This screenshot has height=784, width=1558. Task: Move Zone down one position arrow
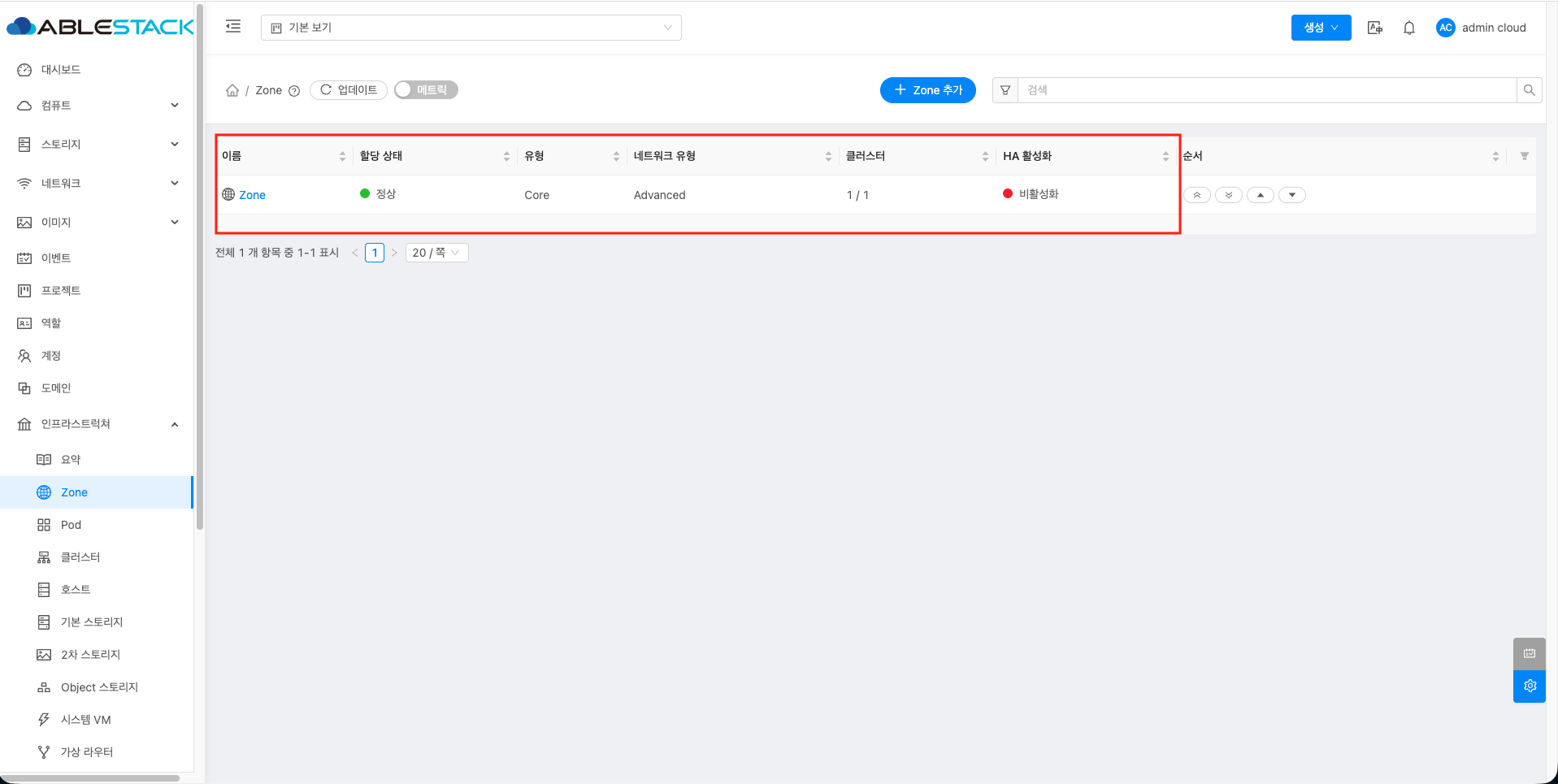(x=1292, y=195)
